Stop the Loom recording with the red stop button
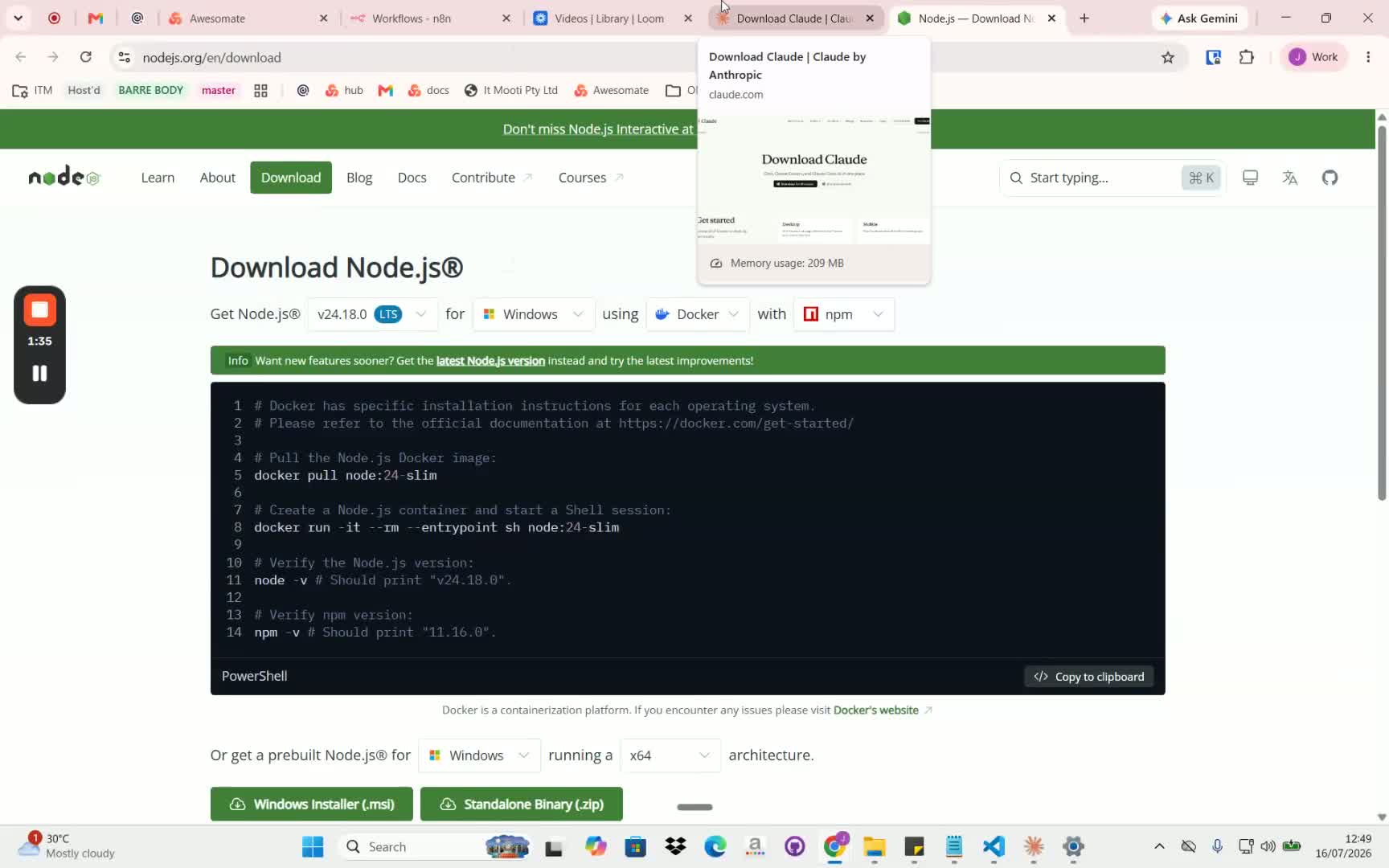The image size is (1389, 868). [39, 310]
